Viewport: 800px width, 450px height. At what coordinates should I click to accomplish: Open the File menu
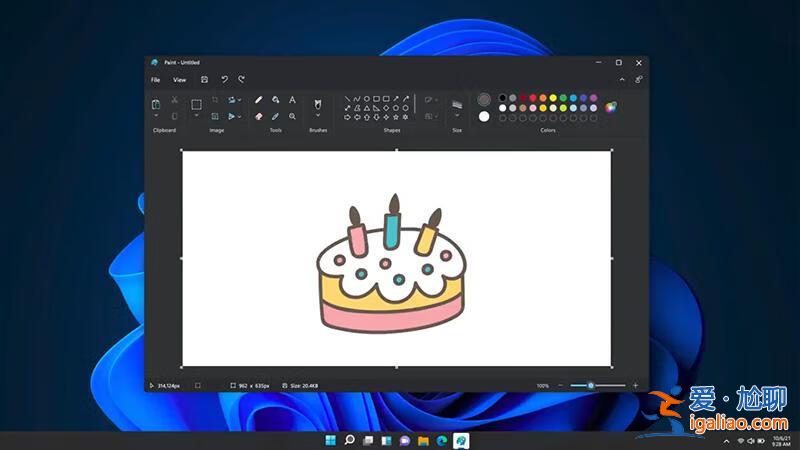[x=155, y=79]
